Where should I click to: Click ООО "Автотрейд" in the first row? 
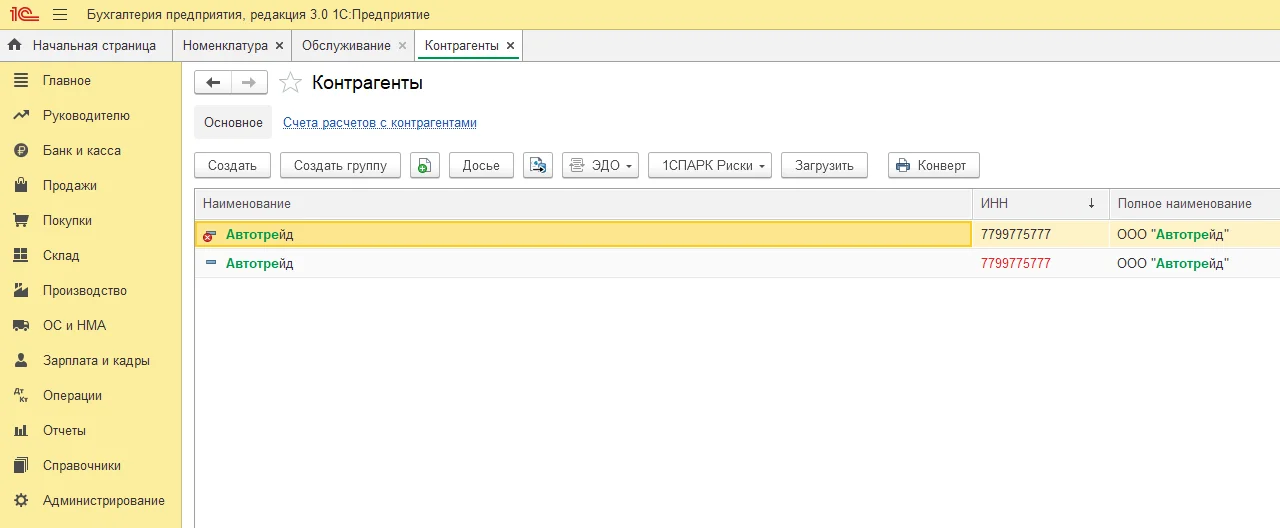pyautogui.click(x=1173, y=235)
